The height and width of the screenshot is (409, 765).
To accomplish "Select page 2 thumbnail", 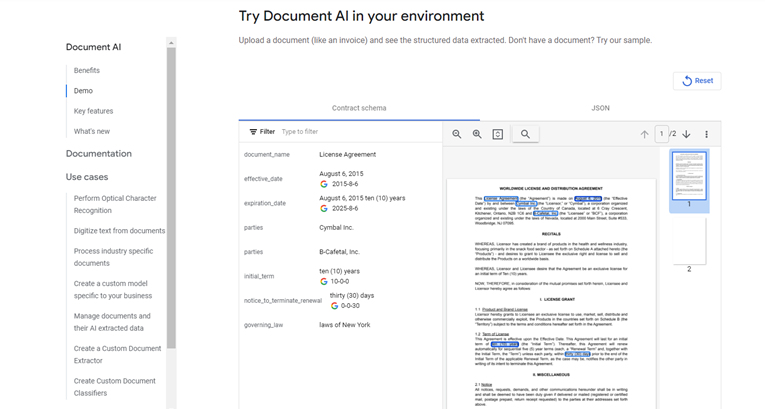I will point(689,241).
